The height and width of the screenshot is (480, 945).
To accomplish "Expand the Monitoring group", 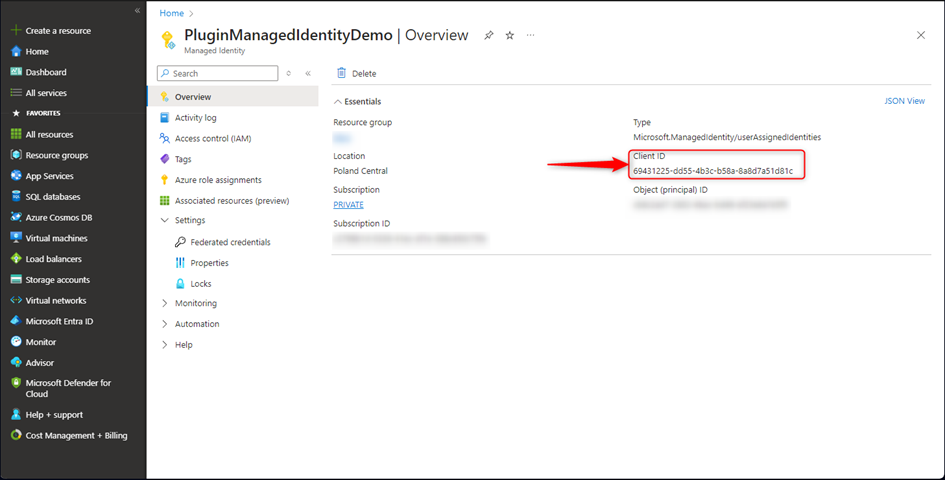I will coord(165,303).
